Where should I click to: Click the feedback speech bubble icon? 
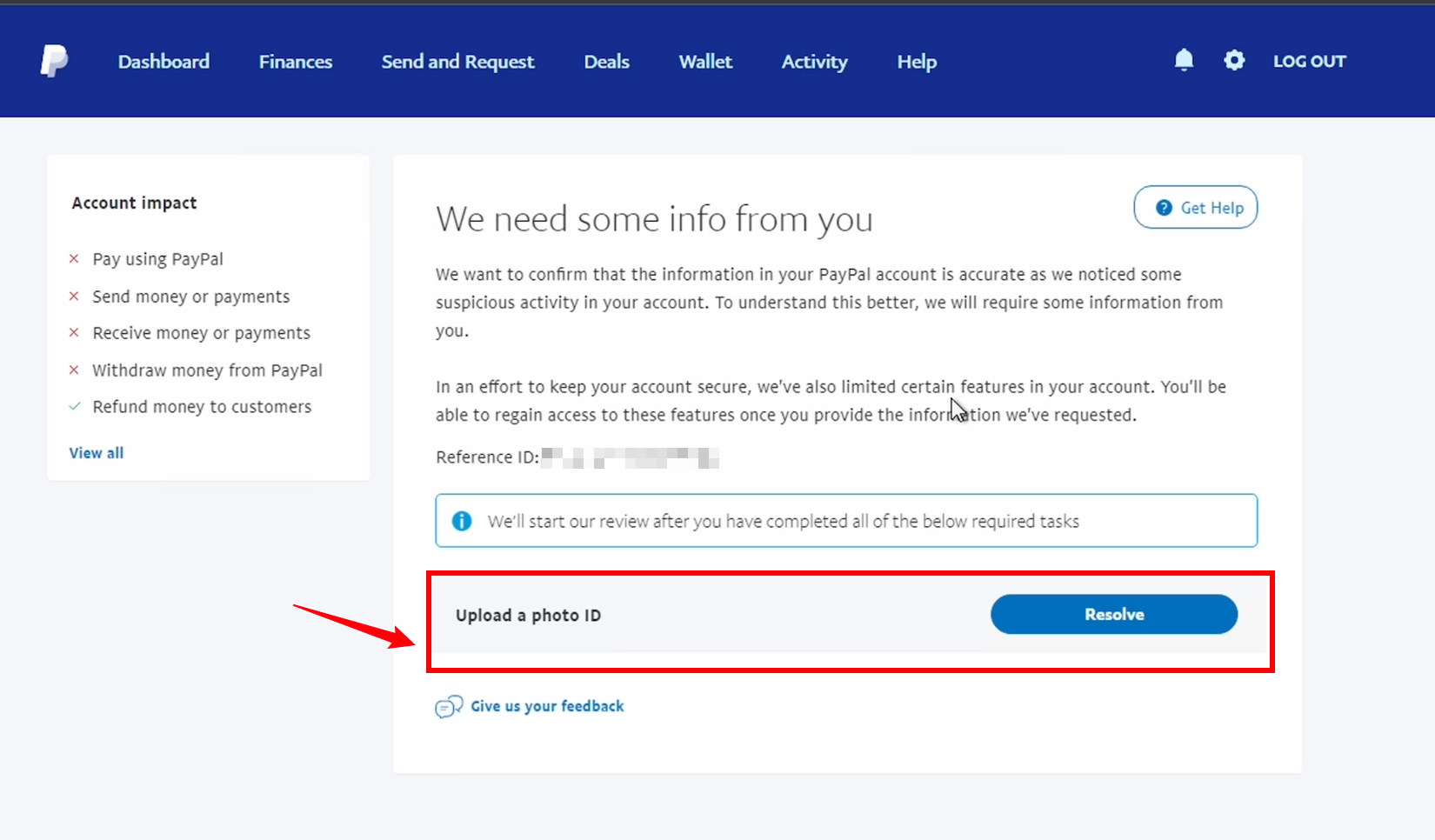click(449, 707)
